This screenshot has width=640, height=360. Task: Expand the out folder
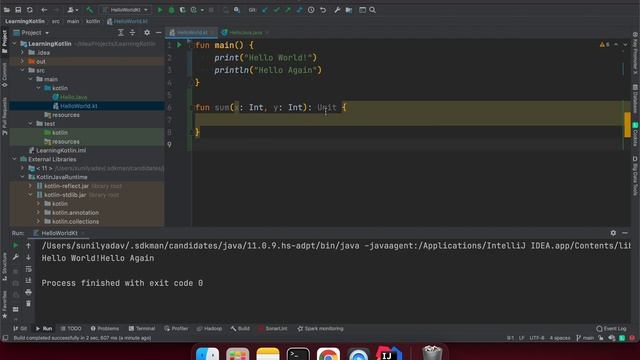click(x=22, y=61)
